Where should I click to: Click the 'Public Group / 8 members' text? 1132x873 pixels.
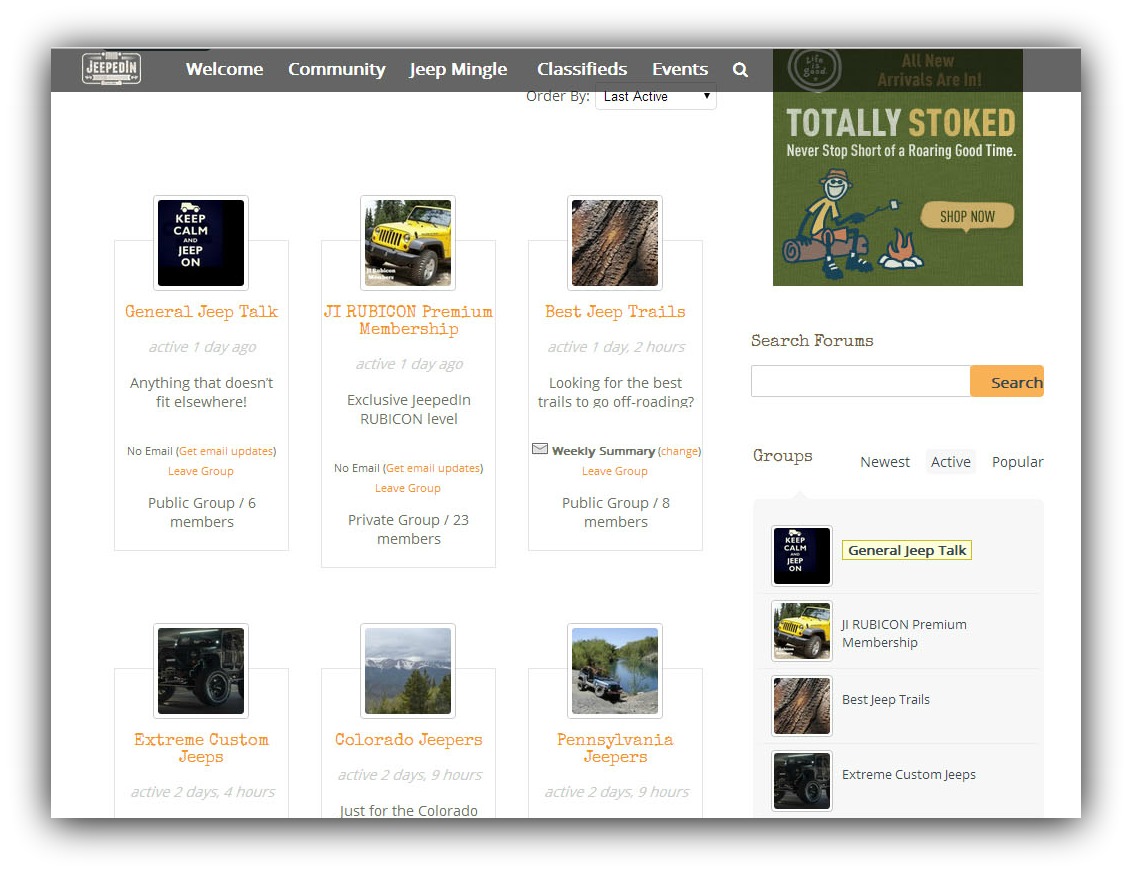coord(616,512)
